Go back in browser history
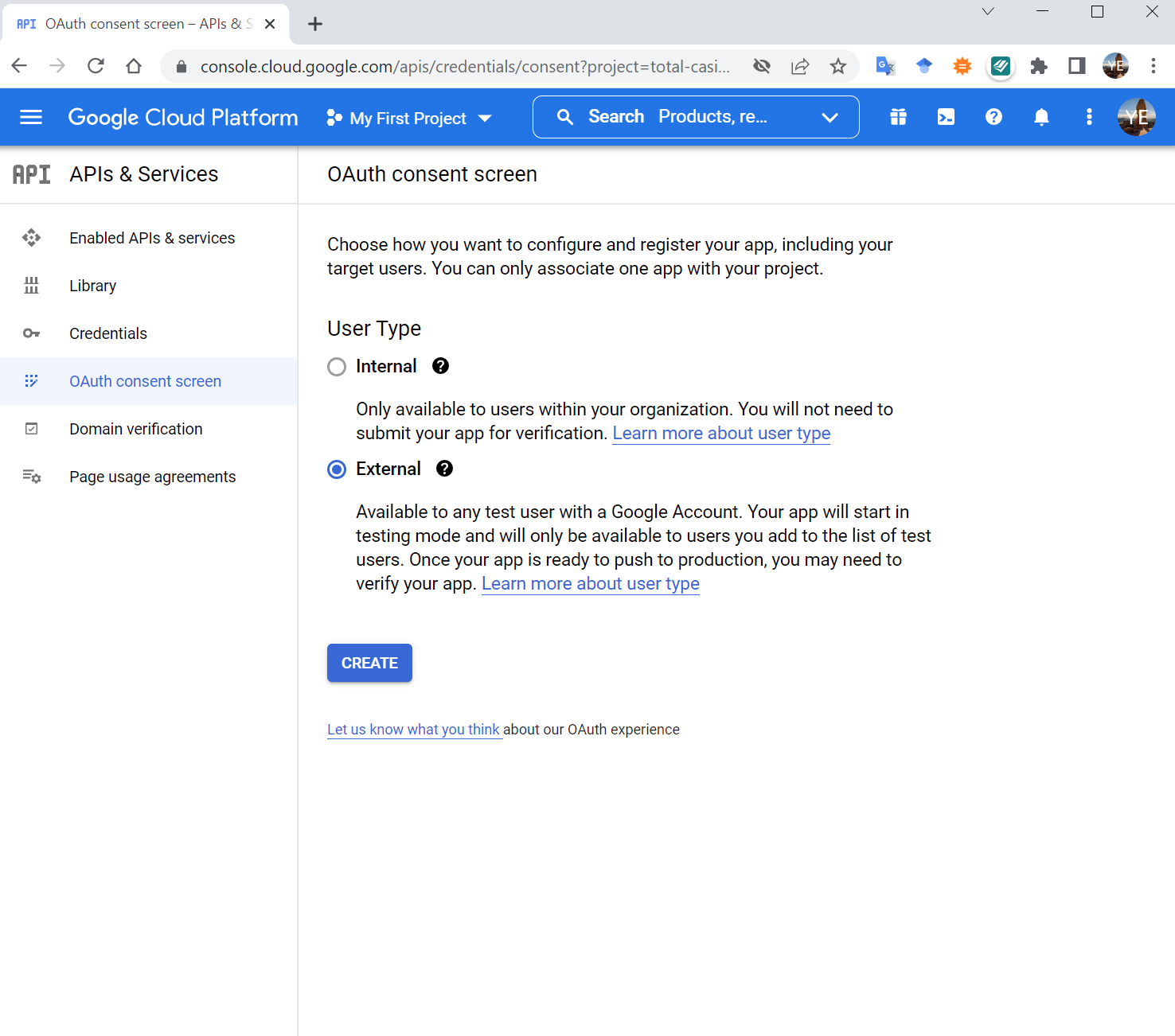Screen dimensions: 1175x1036 pyautogui.click(x=19, y=66)
